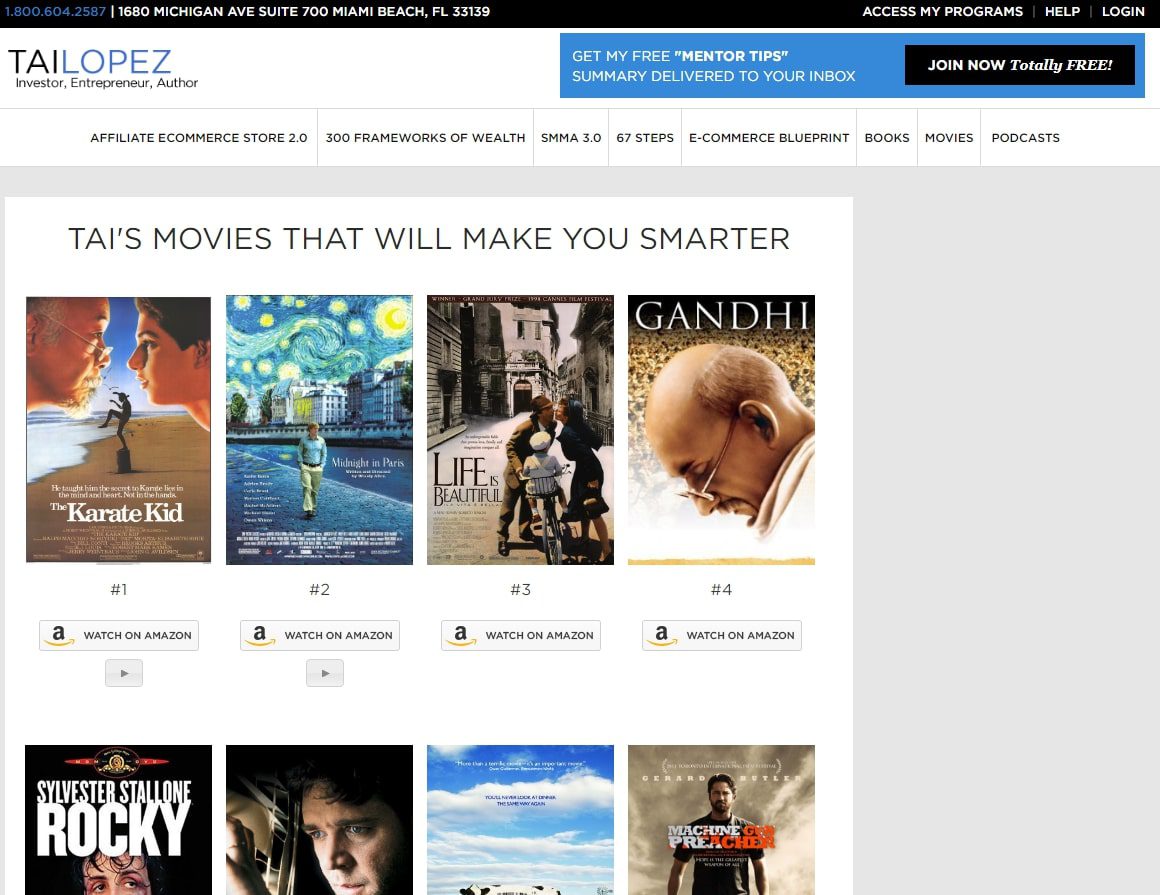Open the blue sky movie poster

[x=520, y=820]
